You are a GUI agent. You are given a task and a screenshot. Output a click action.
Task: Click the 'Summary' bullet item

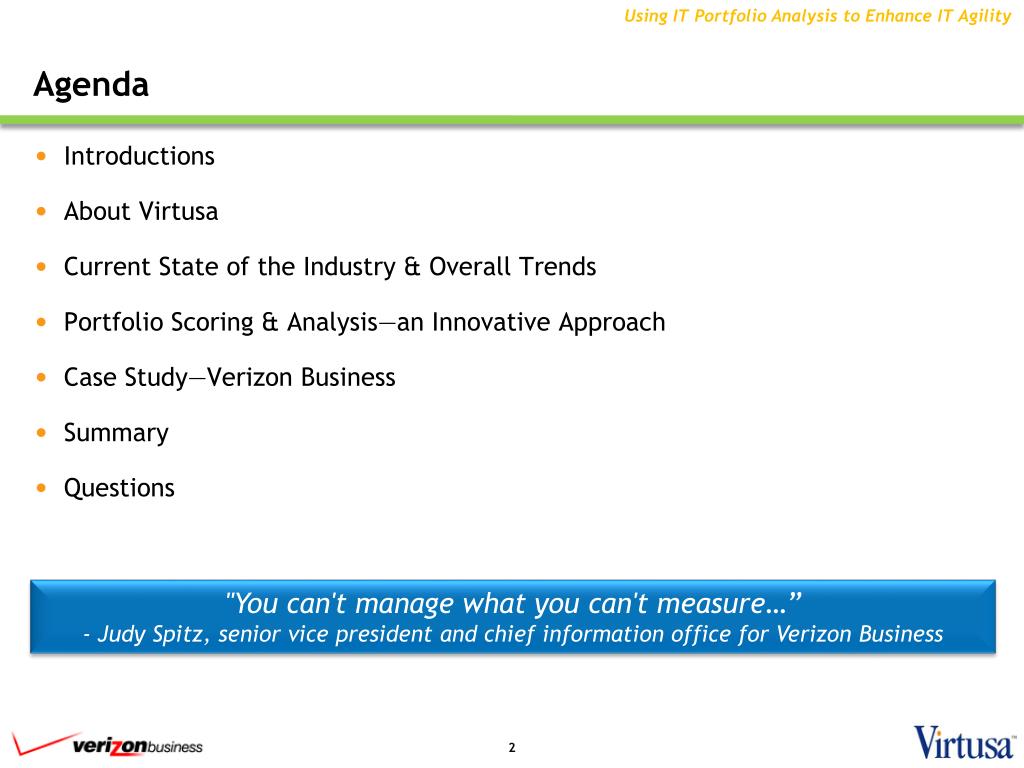click(x=116, y=433)
